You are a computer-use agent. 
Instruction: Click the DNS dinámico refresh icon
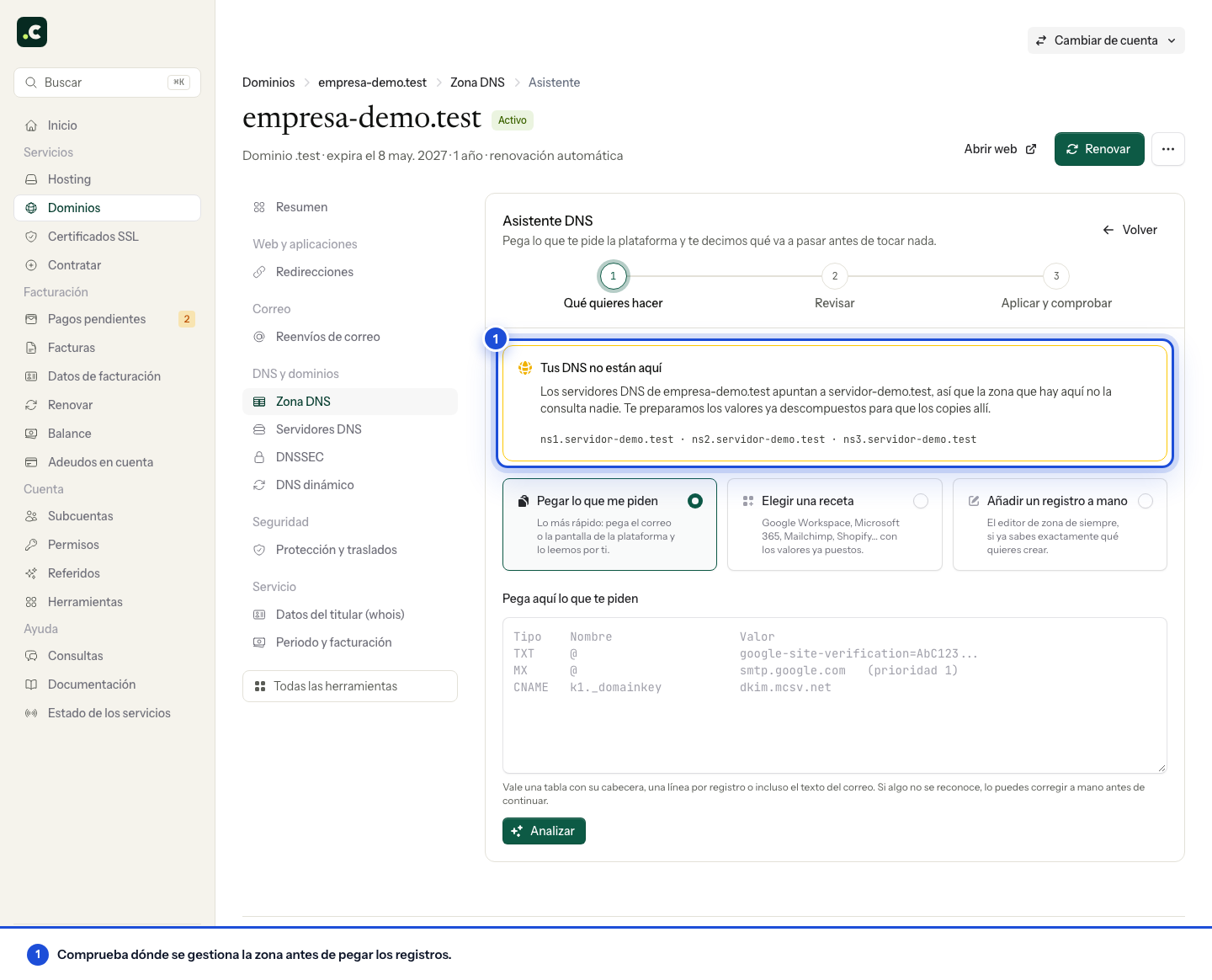coord(259,485)
